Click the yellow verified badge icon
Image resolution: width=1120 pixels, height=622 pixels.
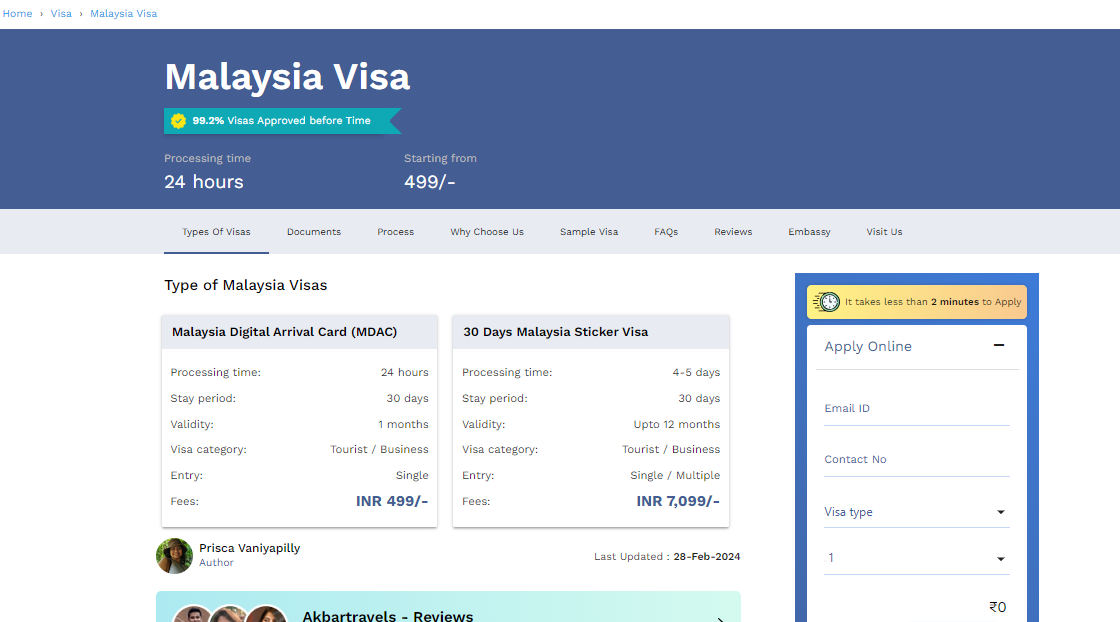coord(179,121)
